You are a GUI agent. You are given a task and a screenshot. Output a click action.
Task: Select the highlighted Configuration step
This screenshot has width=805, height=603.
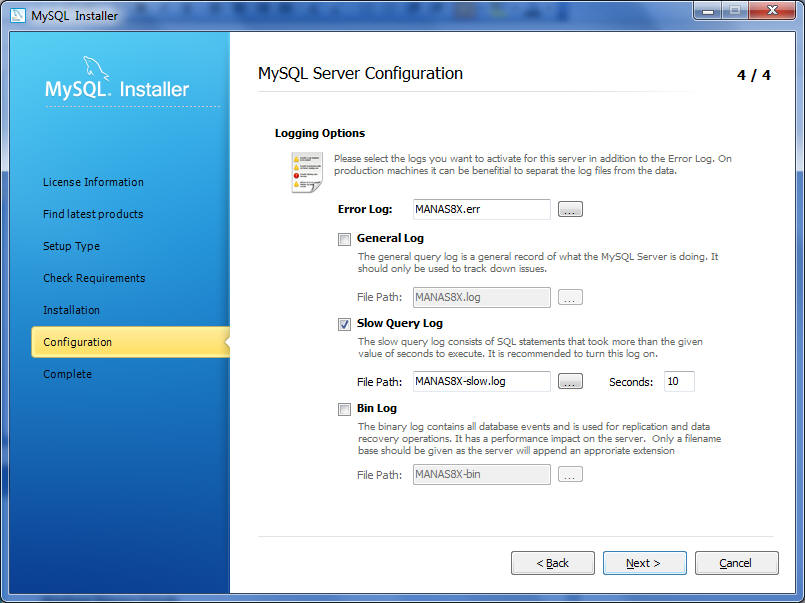[x=130, y=342]
